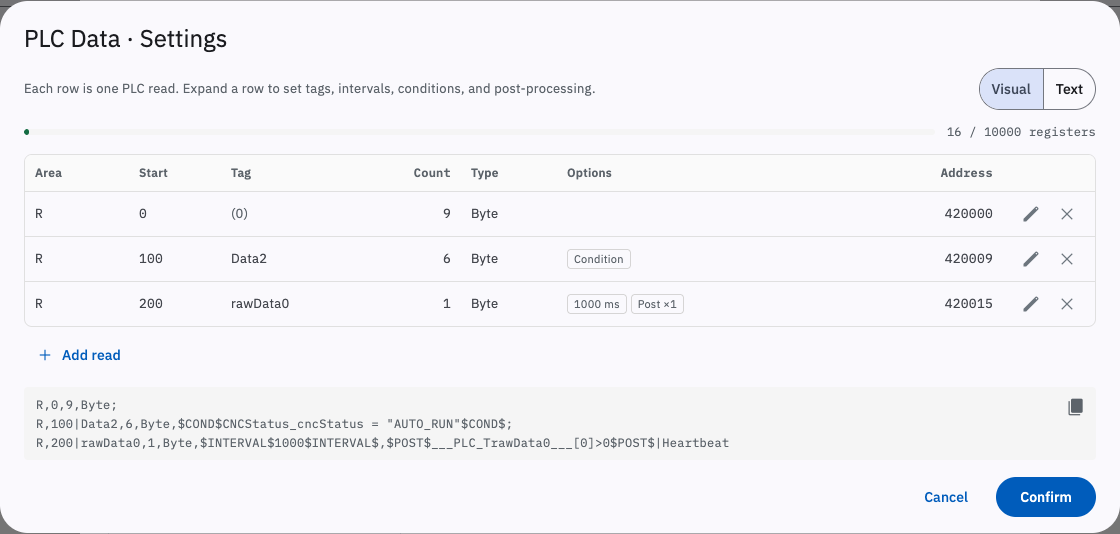Screen dimensions: 1120x534
Task: Click the 1000 ms interval badge
Action: 596,304
